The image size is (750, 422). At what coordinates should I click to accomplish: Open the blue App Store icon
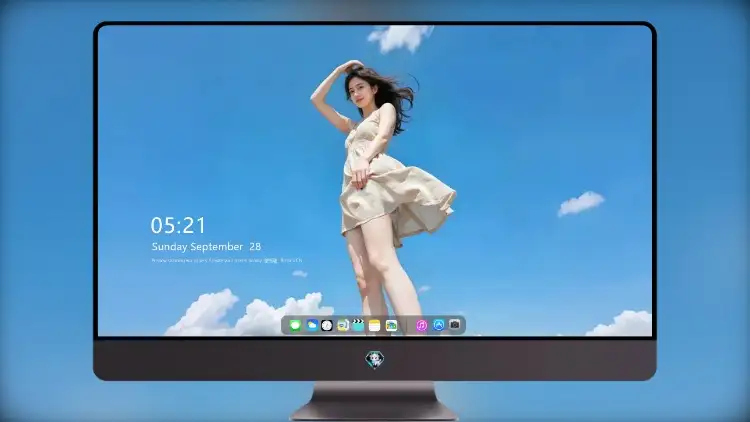coord(439,325)
